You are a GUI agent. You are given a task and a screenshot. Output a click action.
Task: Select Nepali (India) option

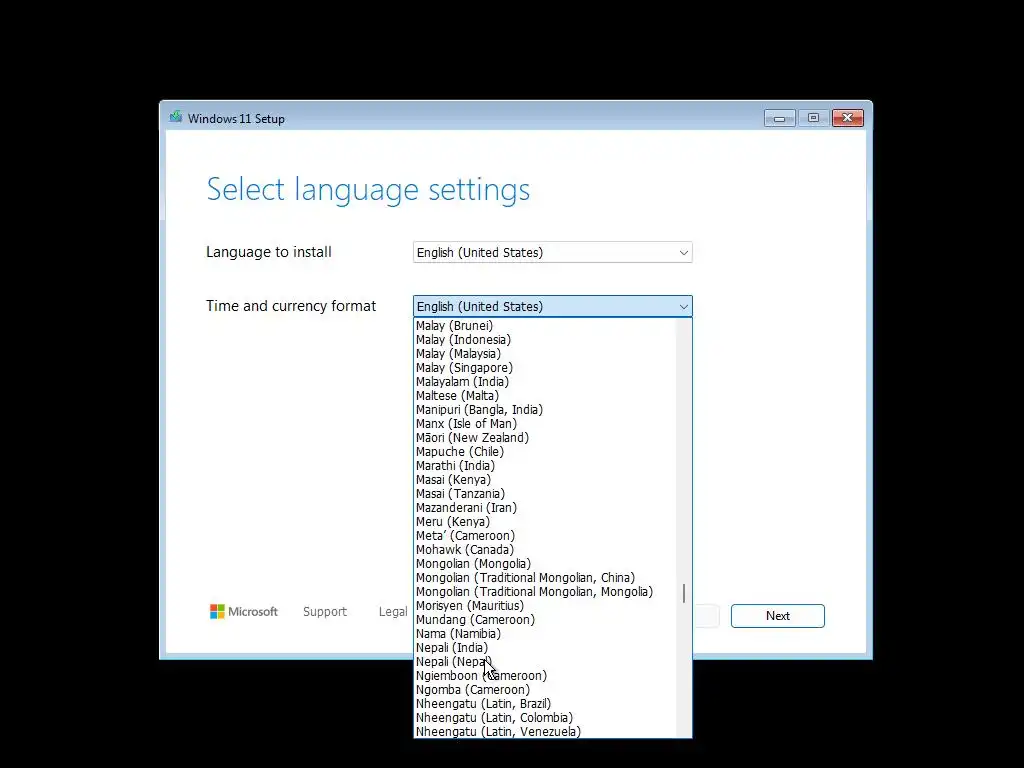545,648
